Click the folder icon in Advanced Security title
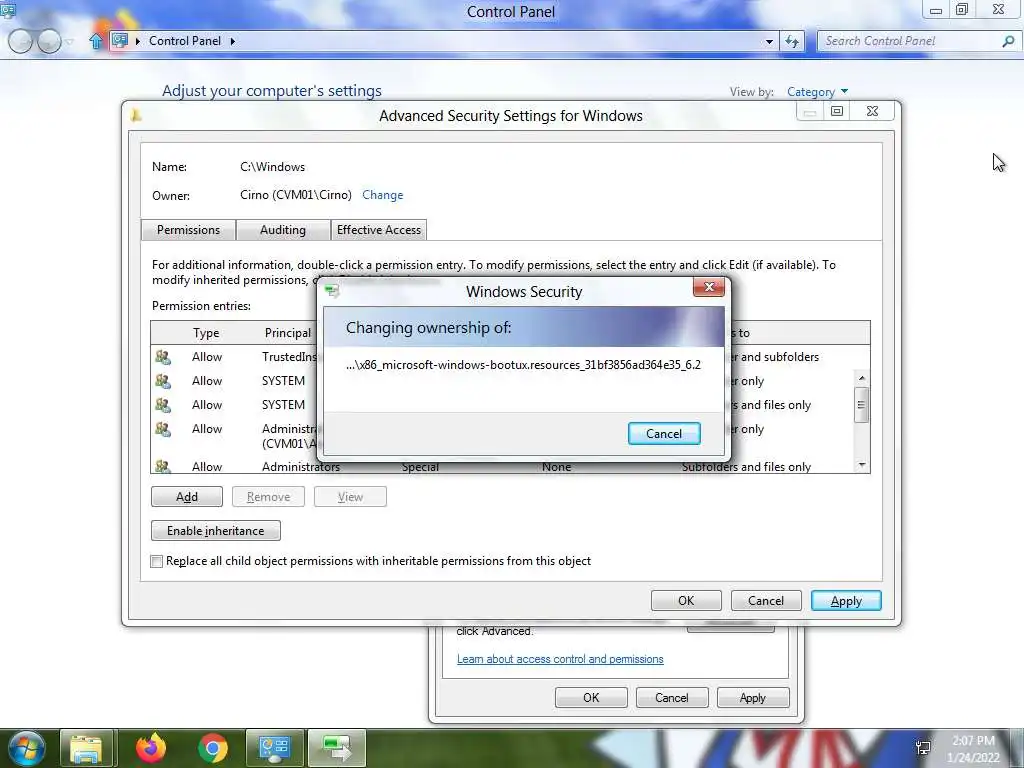The image size is (1024, 768). 136,116
